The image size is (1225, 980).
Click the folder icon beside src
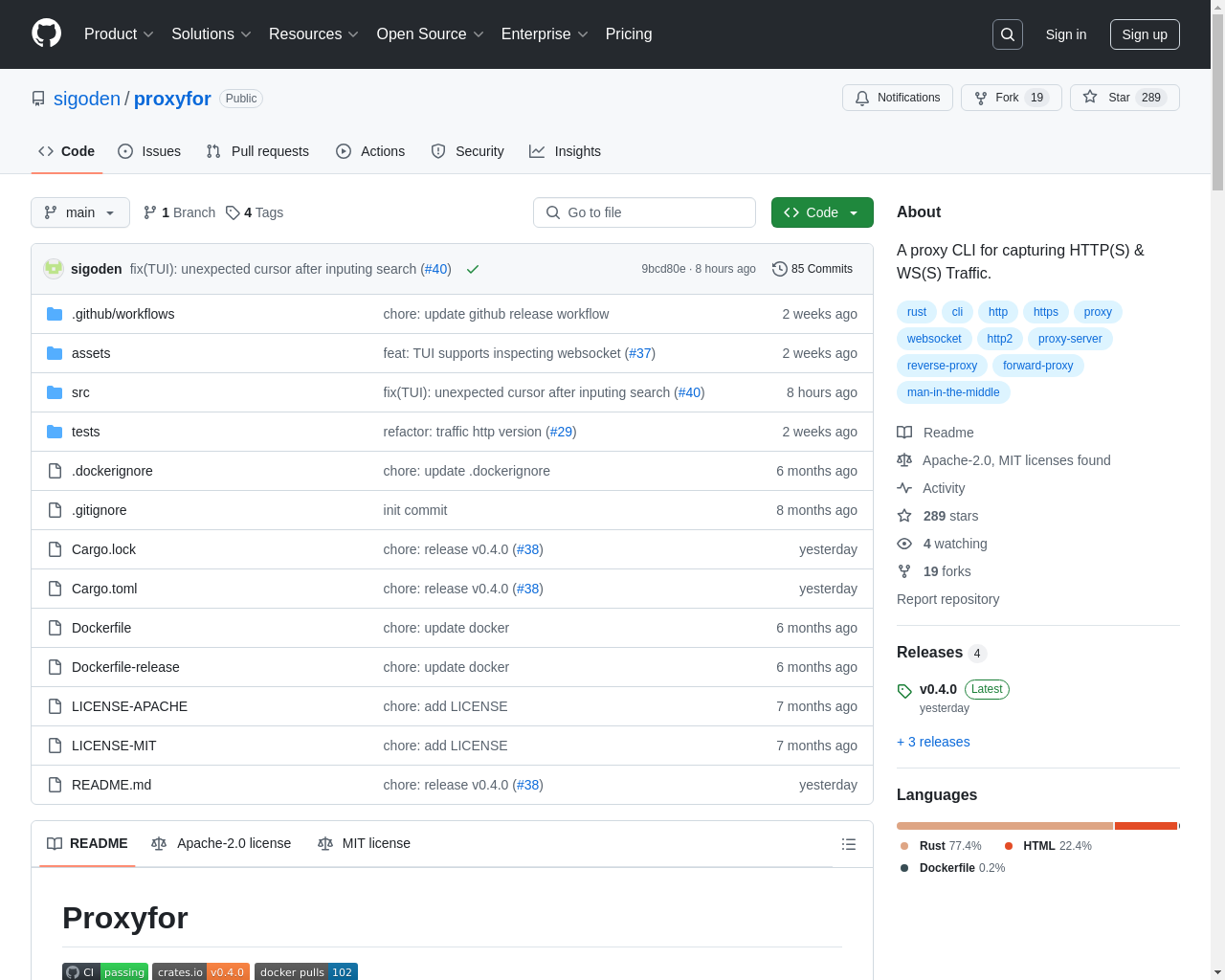(x=55, y=392)
